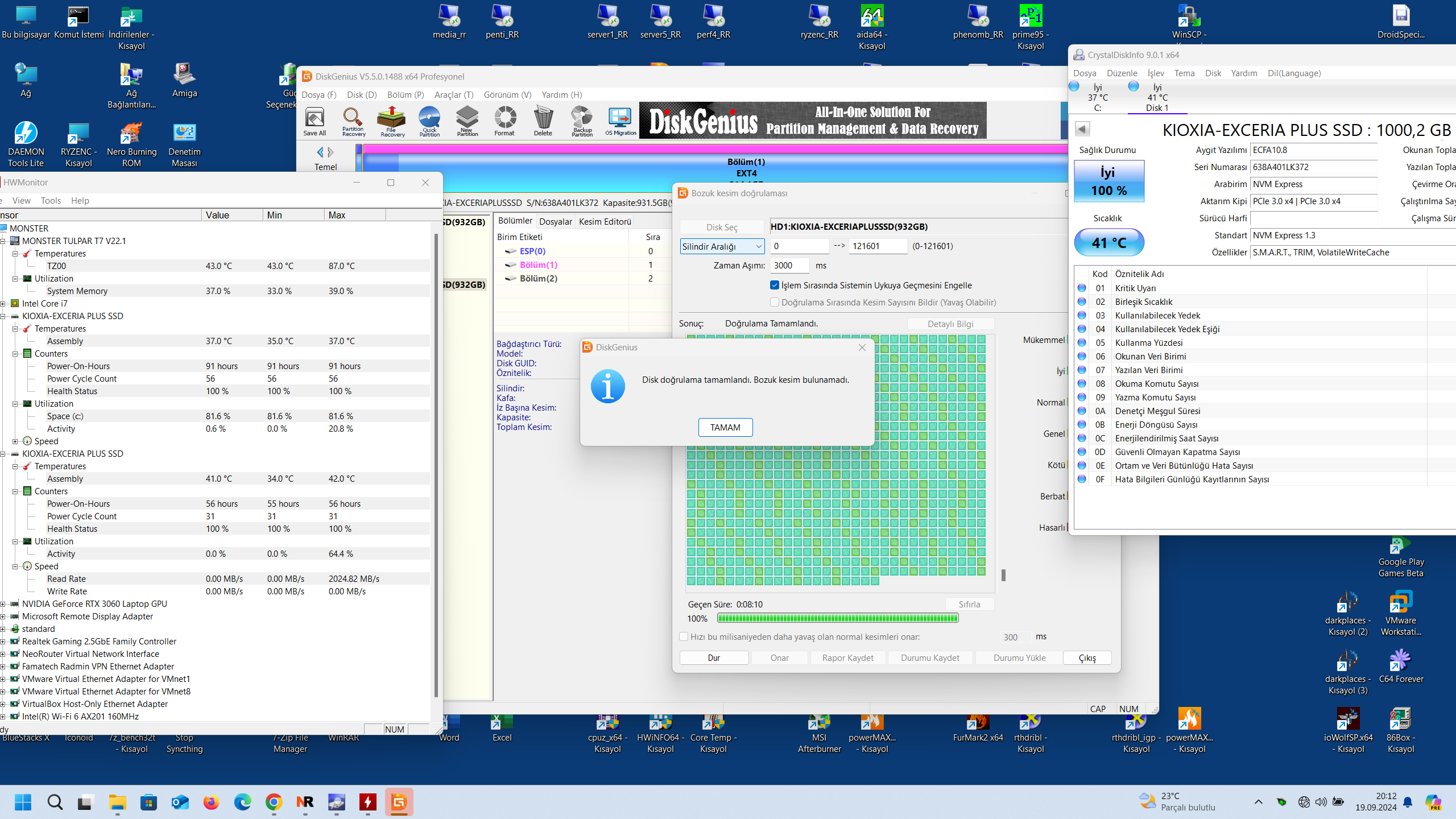
Task: Open MSI Afterburner desktop icon
Action: click(819, 735)
